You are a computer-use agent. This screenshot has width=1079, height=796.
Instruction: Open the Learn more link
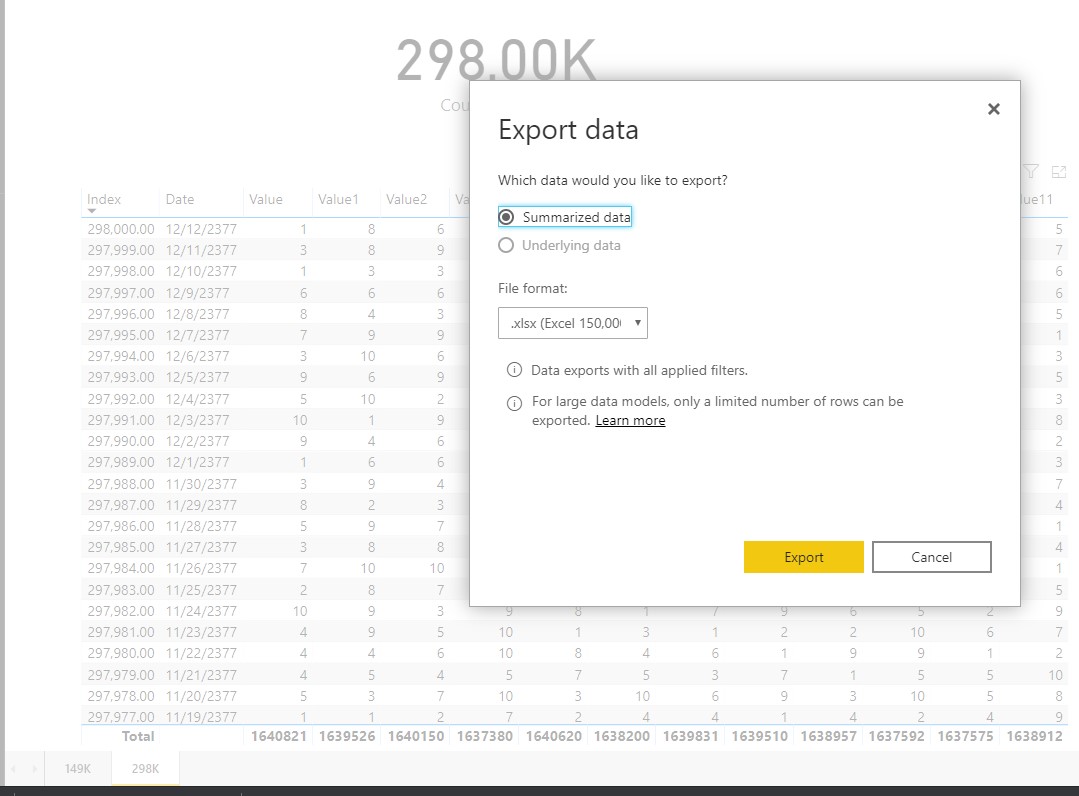630,420
